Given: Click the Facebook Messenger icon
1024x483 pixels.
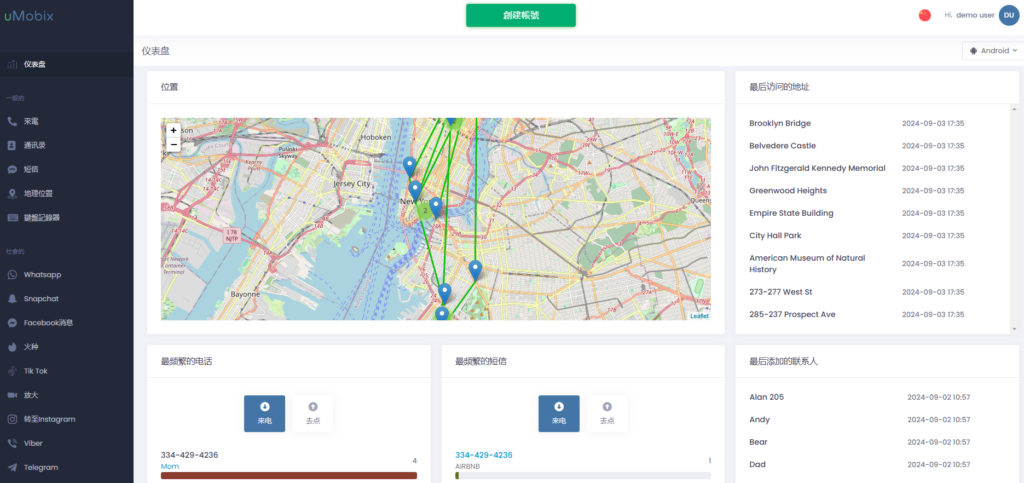Looking at the screenshot, I should (x=12, y=322).
